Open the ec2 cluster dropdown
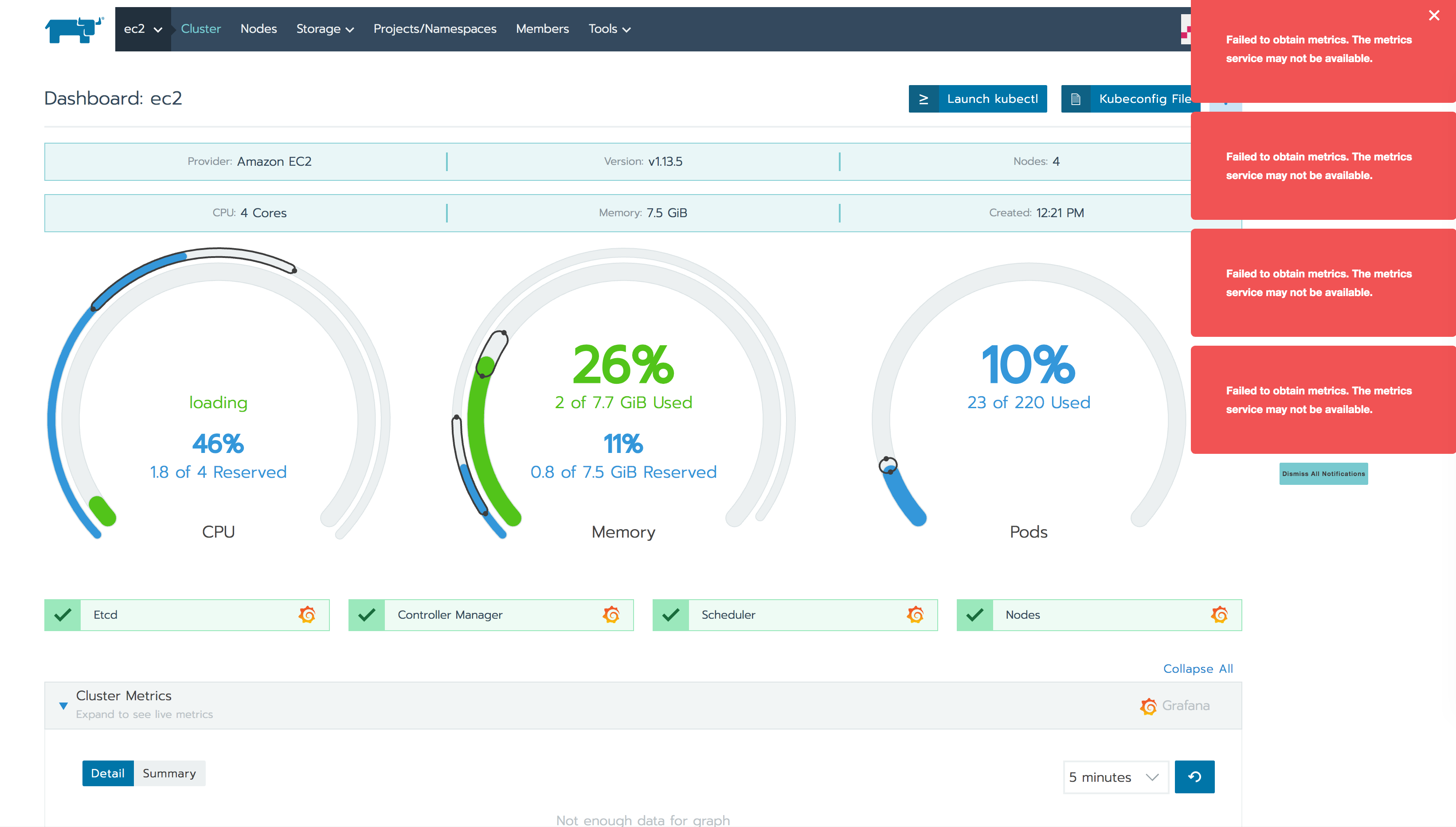The height and width of the screenshot is (827, 1456). point(143,29)
